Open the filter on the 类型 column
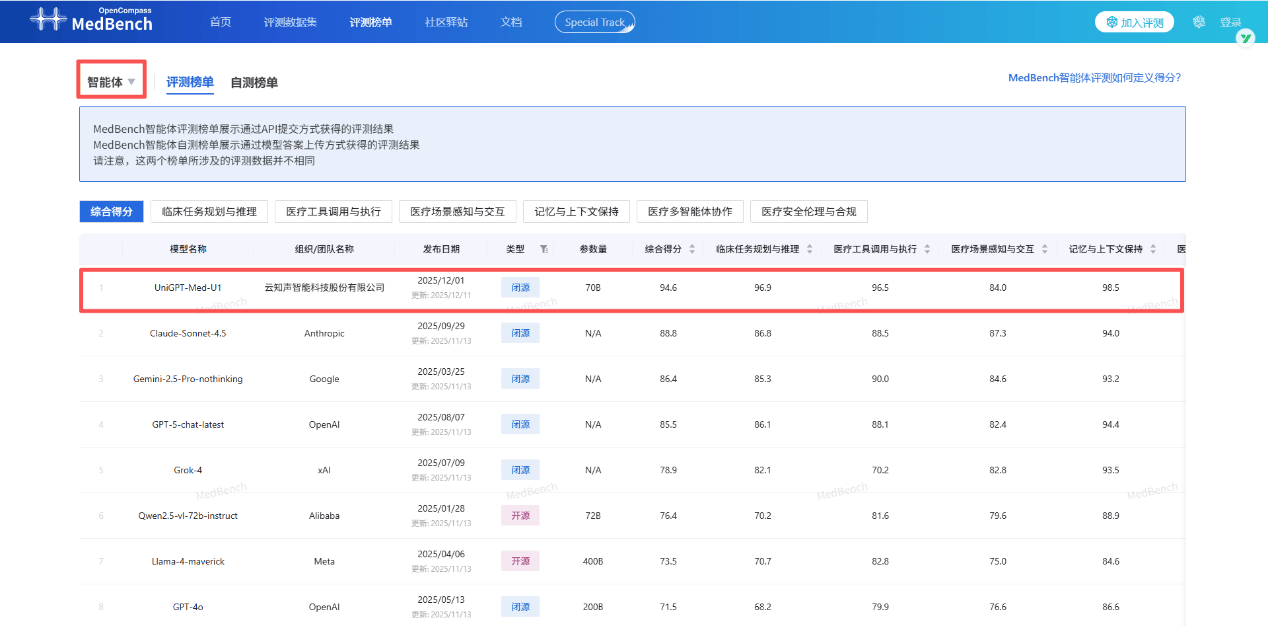The width and height of the screenshot is (1268, 626). (x=543, y=249)
